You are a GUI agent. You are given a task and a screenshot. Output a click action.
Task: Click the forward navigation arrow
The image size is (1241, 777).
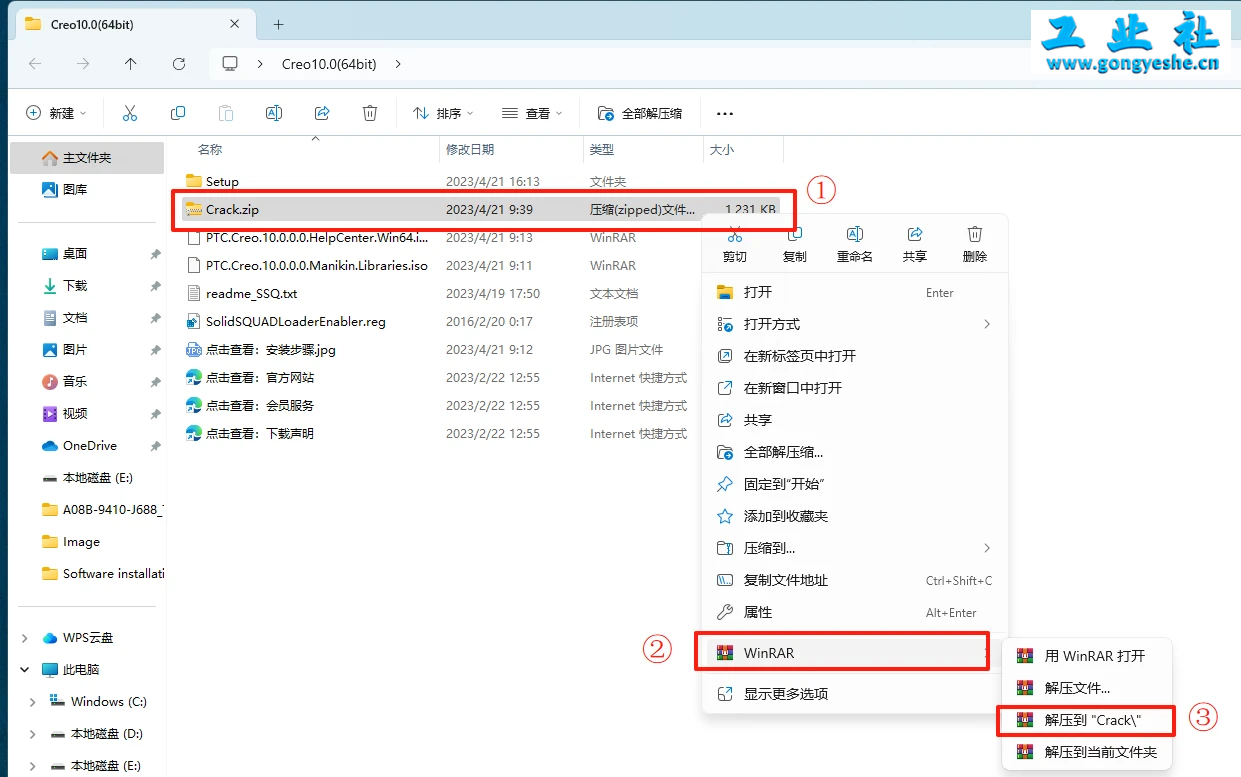(83, 64)
